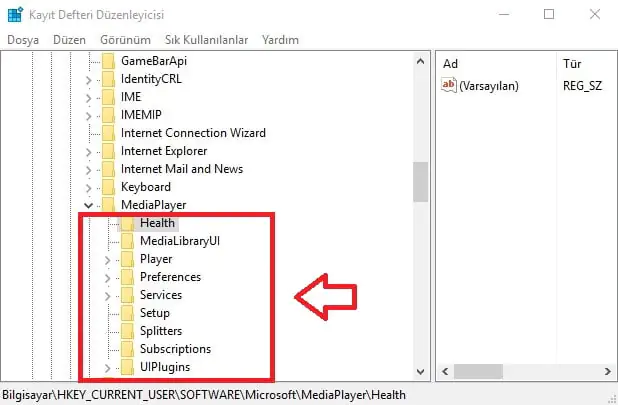618x405 pixels.
Task: Open the Dosya menu
Action: 23,40
